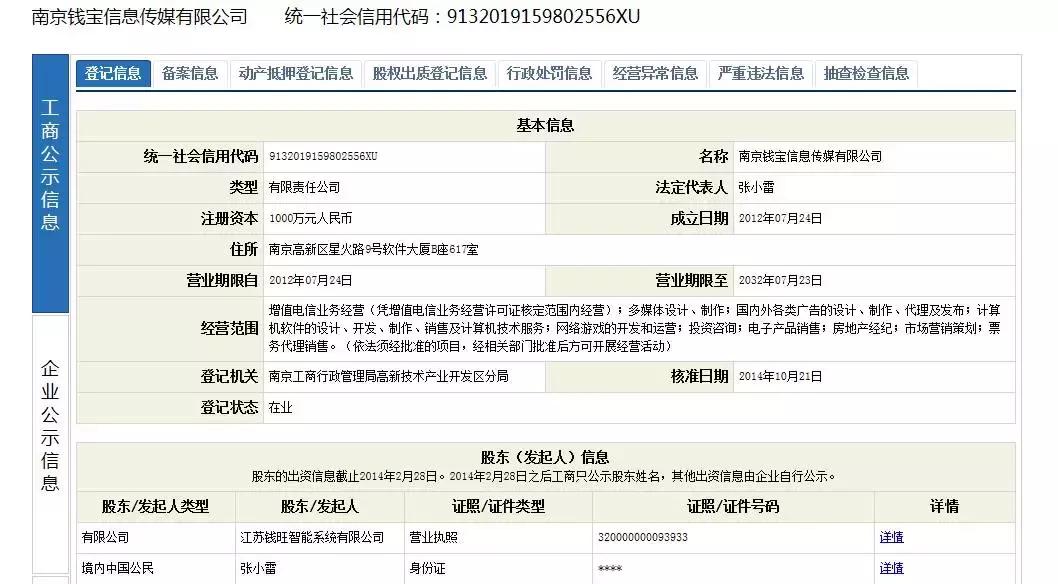Click legal representative name 张小雷

coord(759,186)
